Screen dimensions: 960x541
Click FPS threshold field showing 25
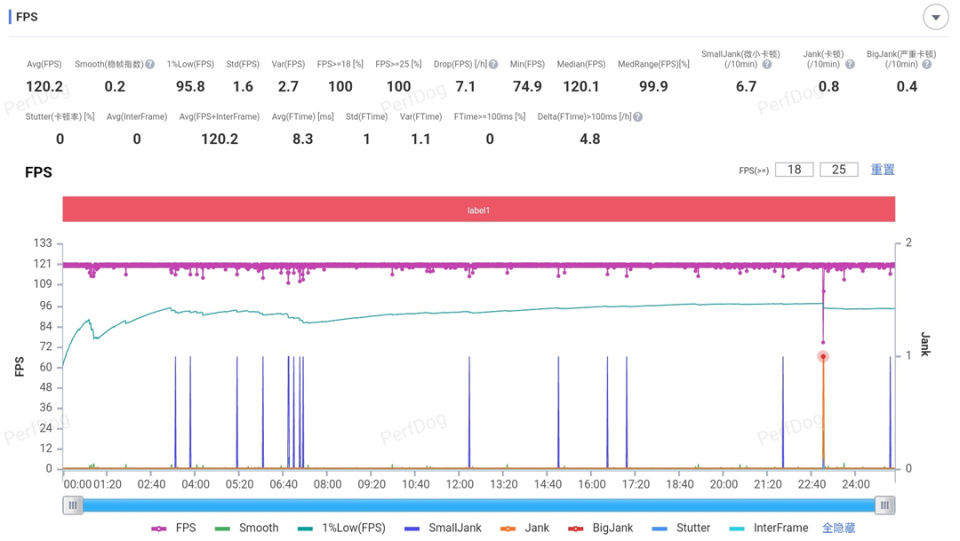(x=839, y=170)
